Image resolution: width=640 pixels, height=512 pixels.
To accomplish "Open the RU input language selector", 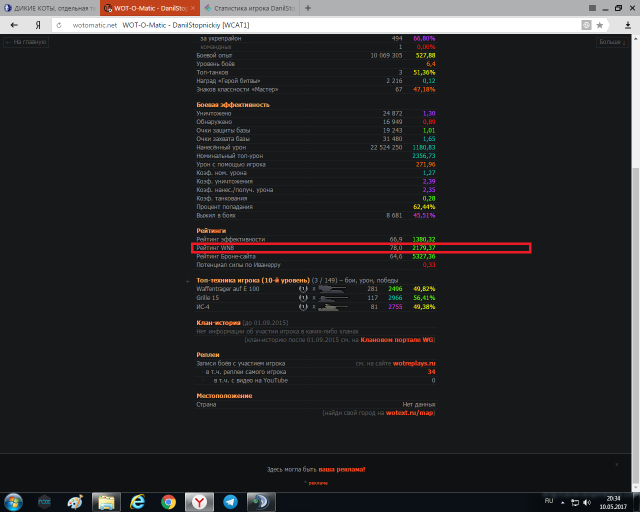I will 547,500.
